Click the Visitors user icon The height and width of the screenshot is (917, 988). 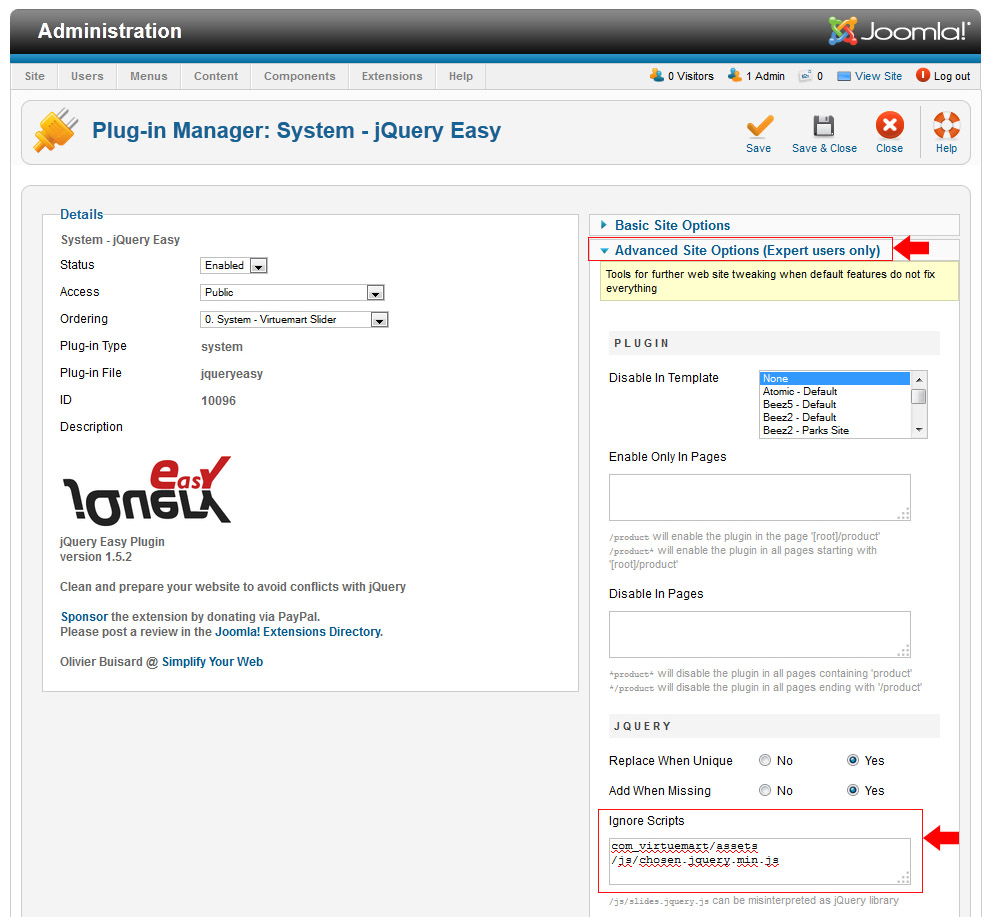click(656, 75)
